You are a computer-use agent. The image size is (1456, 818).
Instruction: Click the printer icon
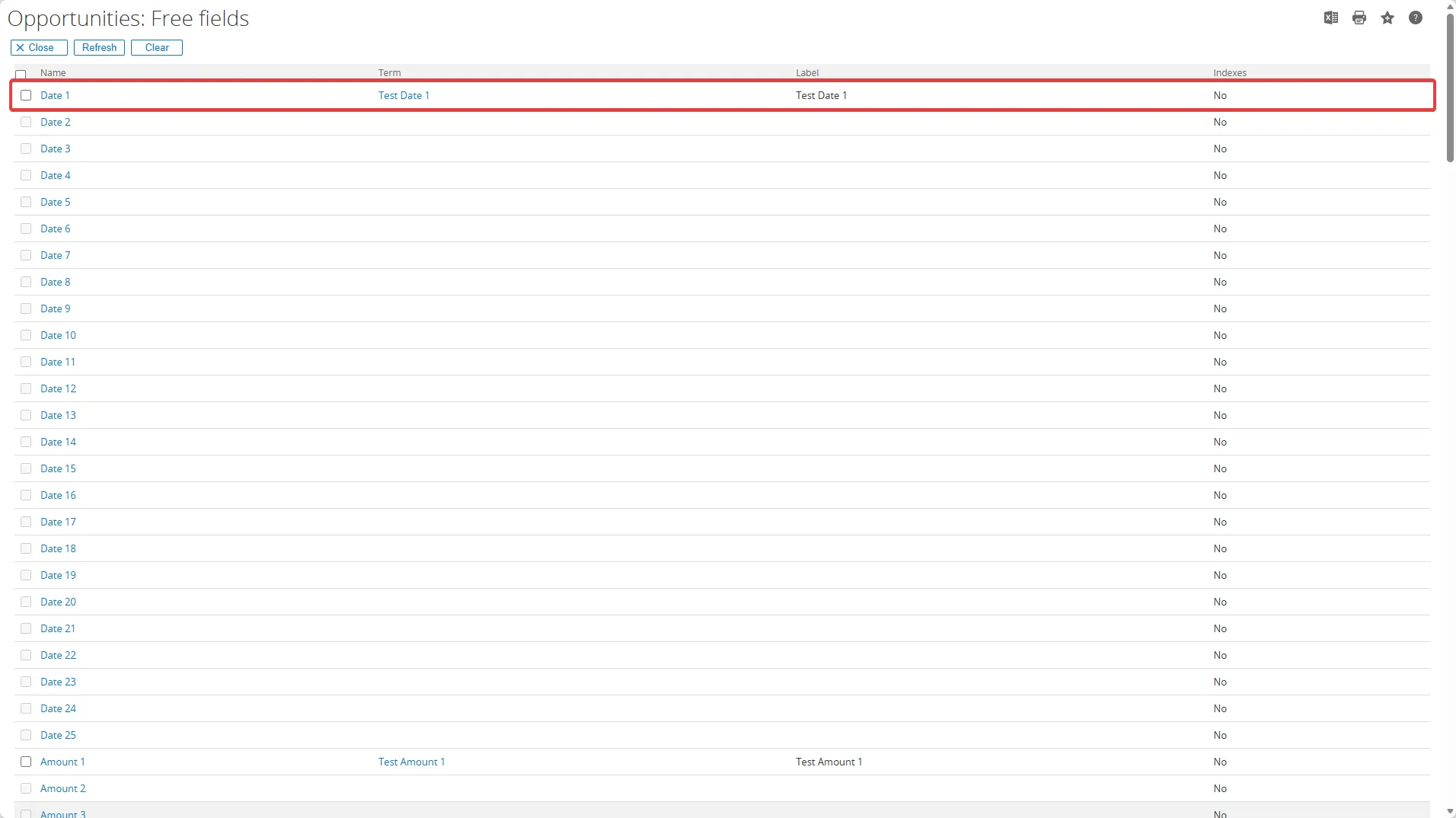point(1359,18)
